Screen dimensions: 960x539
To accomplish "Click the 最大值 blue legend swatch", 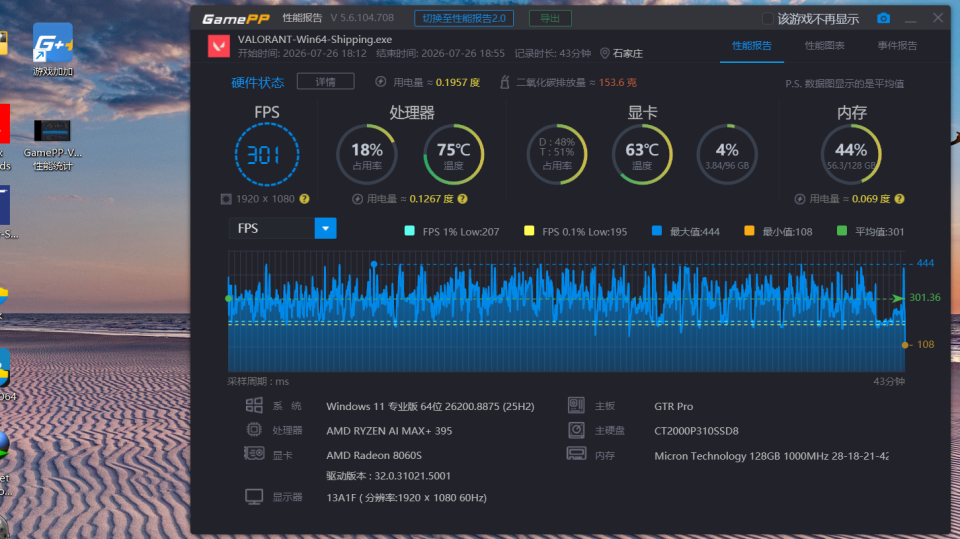I will [657, 231].
